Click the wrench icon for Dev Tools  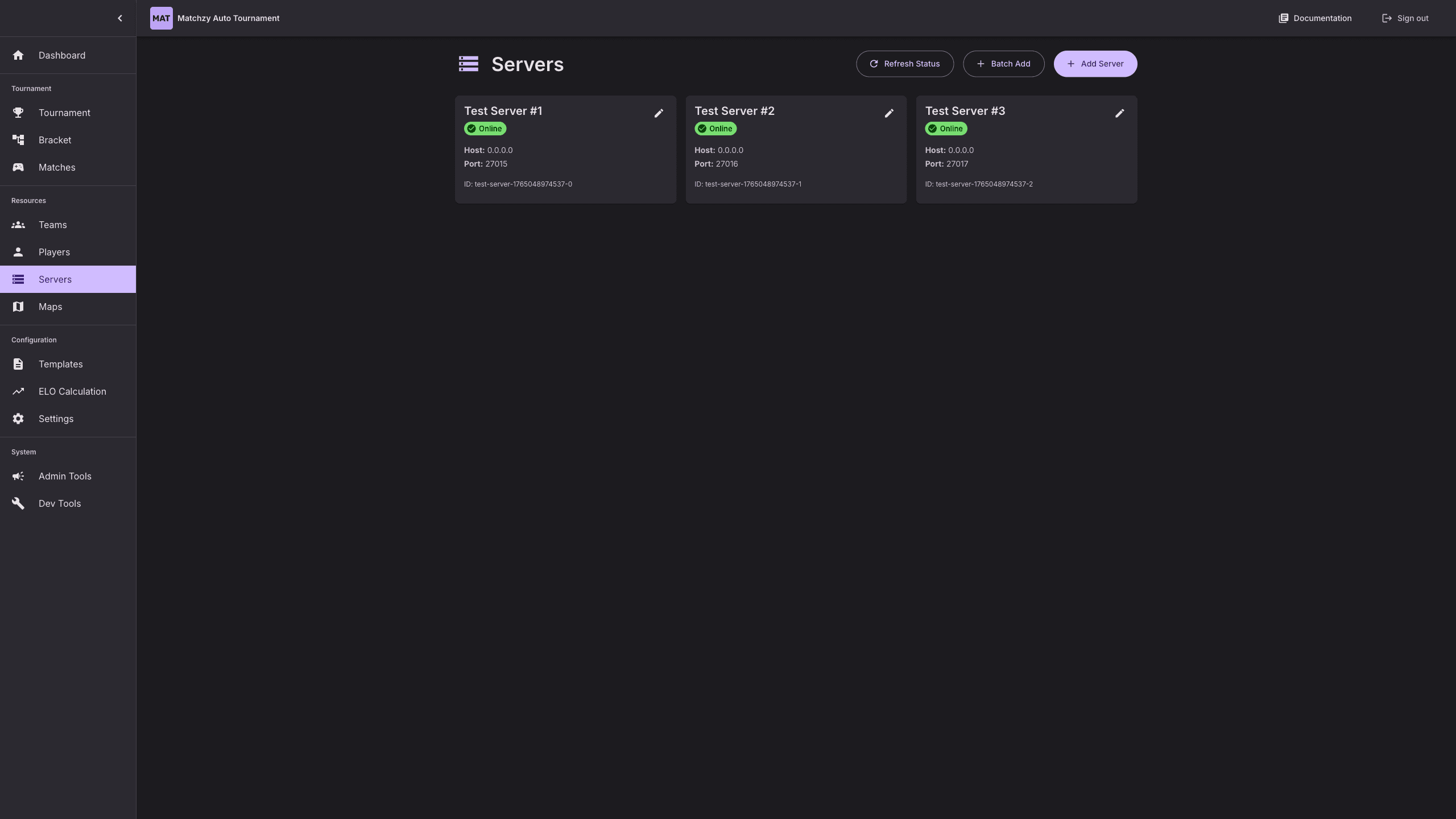(x=18, y=503)
